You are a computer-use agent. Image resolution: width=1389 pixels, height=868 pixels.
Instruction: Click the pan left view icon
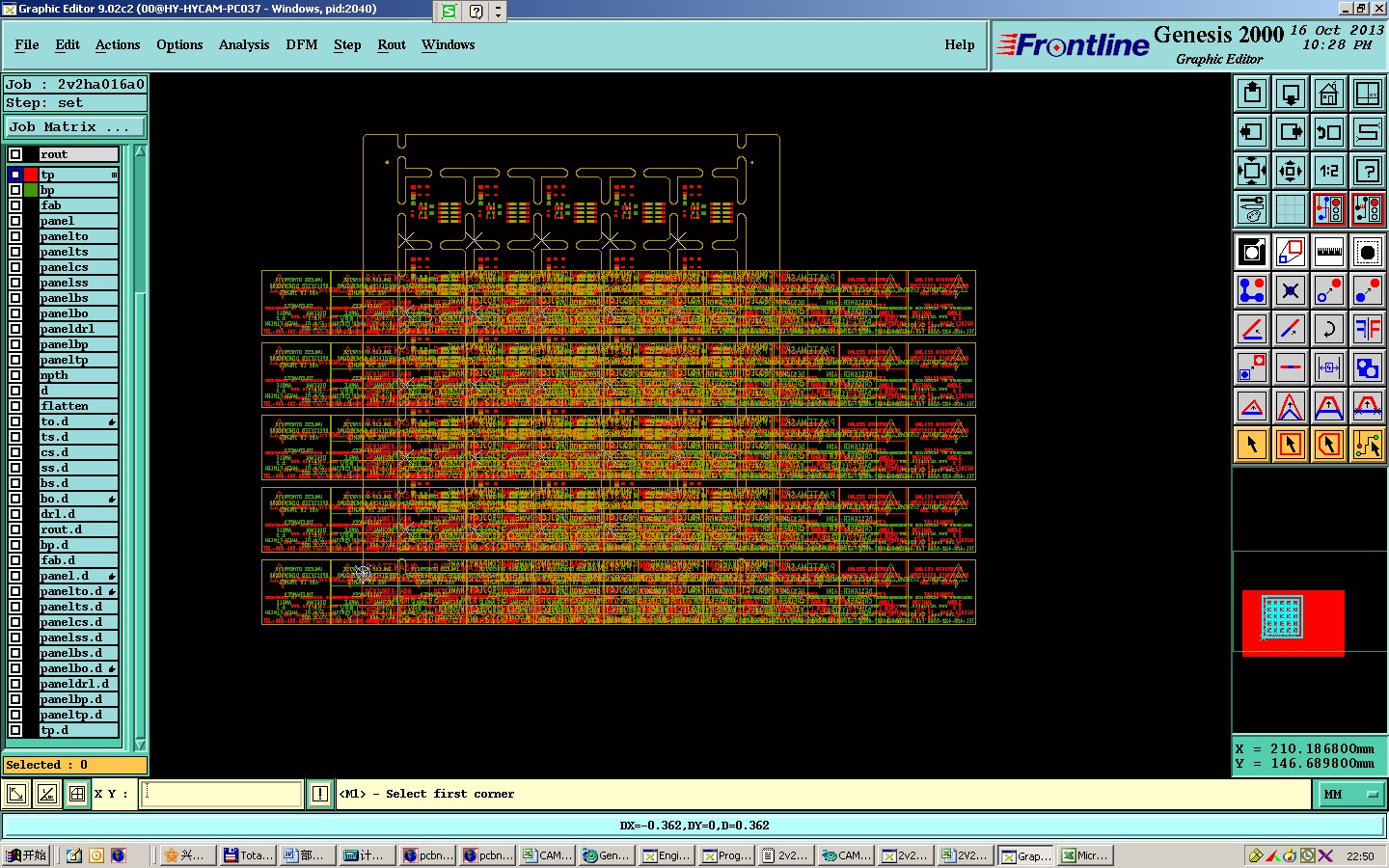1252,132
